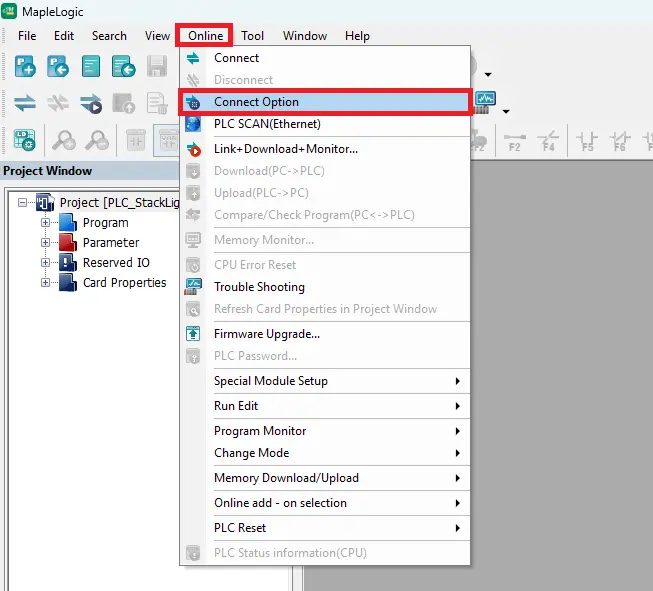The height and width of the screenshot is (591, 653).
Task: Click the second magnifier search toolbar icon
Action: pos(97,140)
